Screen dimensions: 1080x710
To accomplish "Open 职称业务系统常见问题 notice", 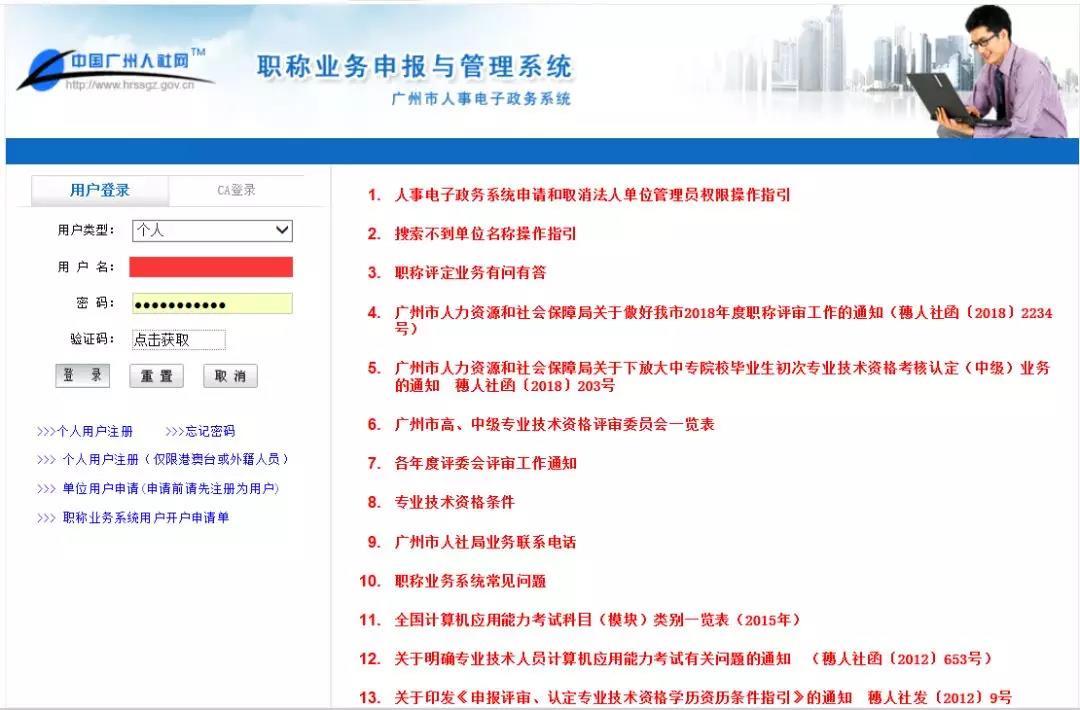I will coord(470,581).
